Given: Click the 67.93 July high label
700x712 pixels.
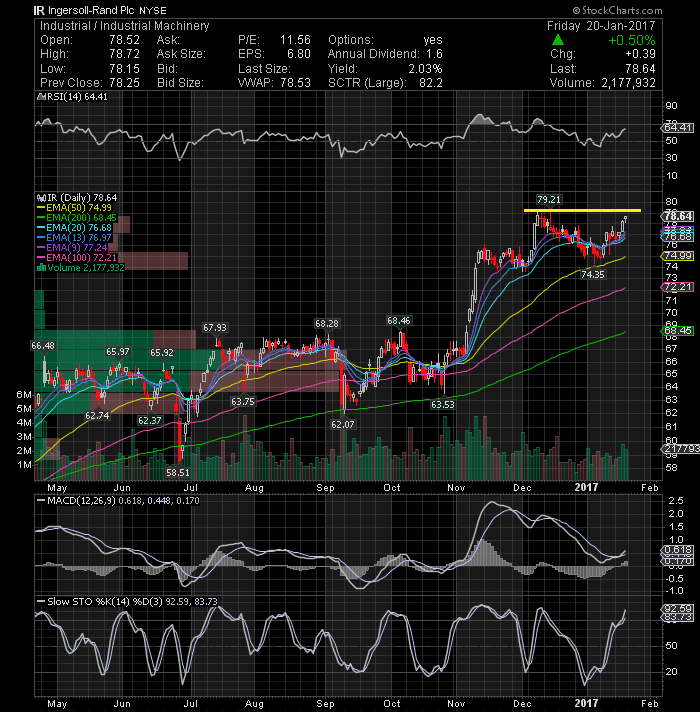Looking at the screenshot, I should [x=215, y=327].
